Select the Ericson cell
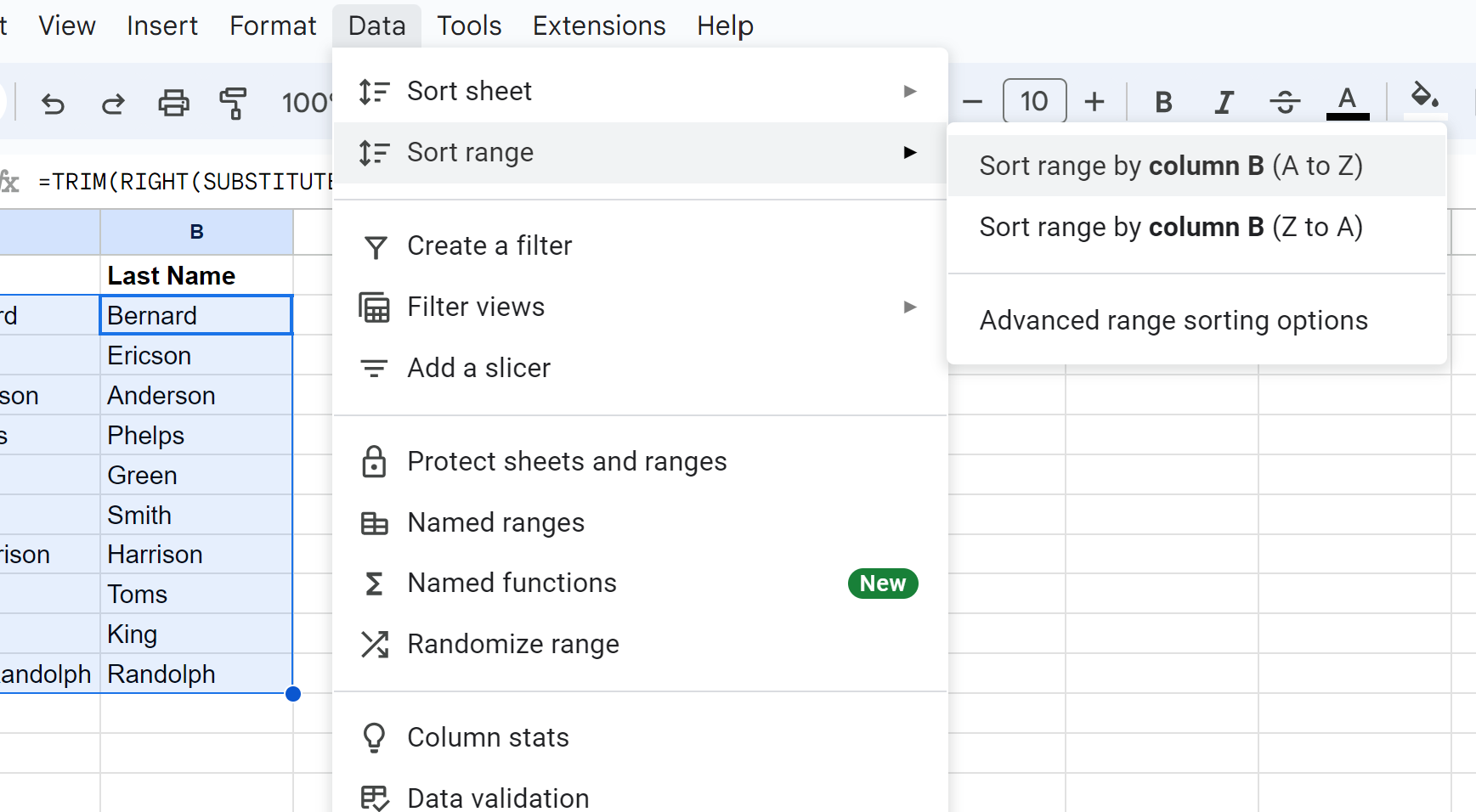The width and height of the screenshot is (1476, 812). (197, 355)
